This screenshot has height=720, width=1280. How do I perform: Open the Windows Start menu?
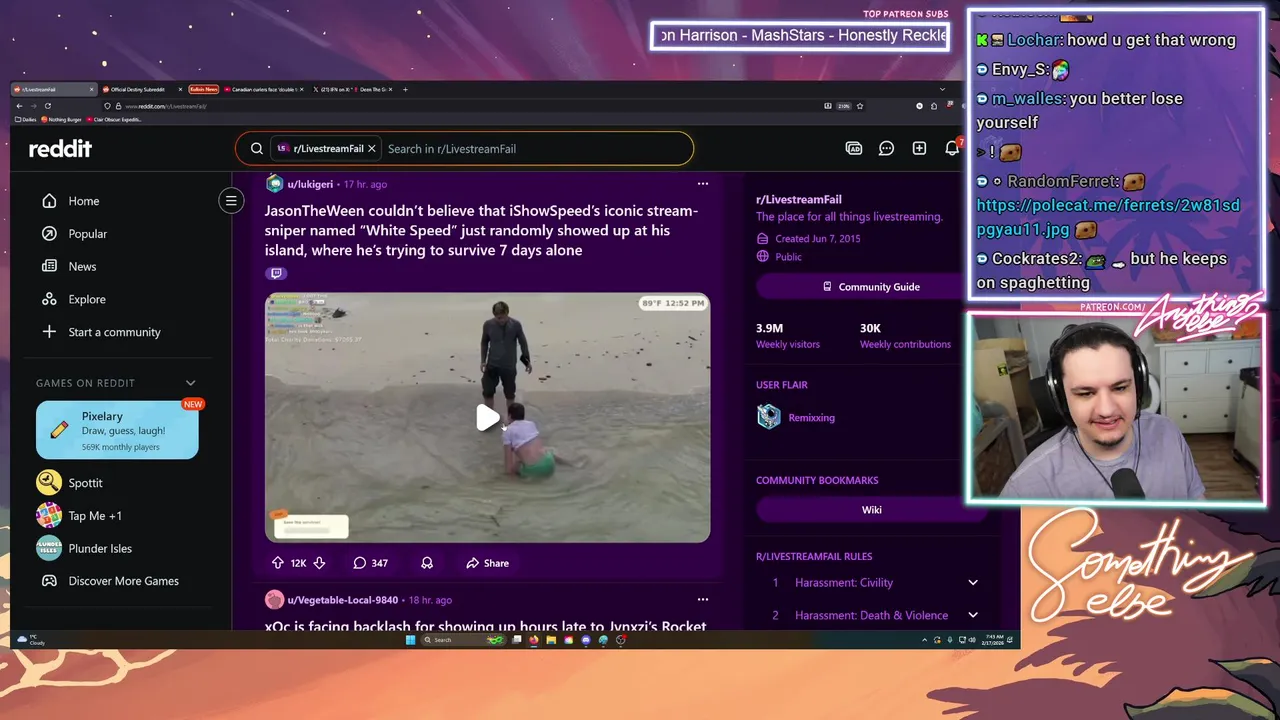(410, 640)
